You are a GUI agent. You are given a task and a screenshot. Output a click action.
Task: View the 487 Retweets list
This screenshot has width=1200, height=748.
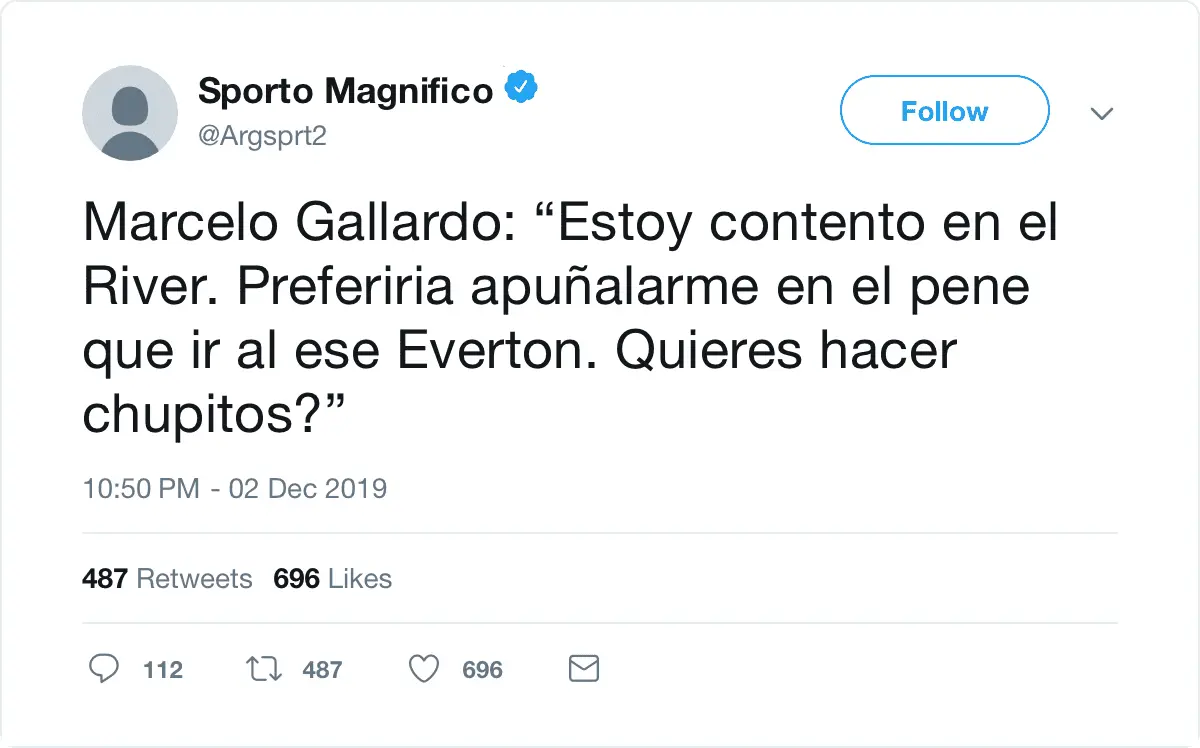[167, 578]
